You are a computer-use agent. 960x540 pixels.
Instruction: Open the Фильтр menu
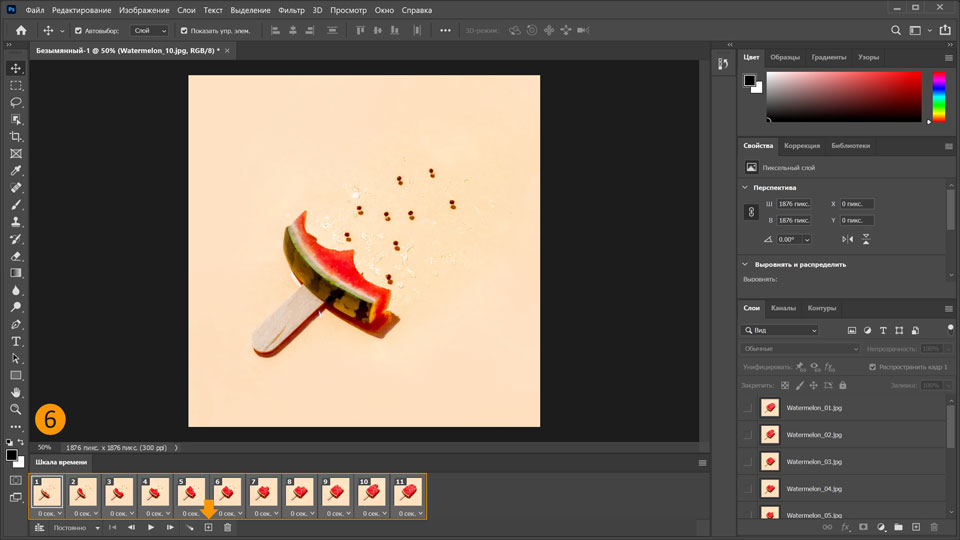(x=291, y=9)
